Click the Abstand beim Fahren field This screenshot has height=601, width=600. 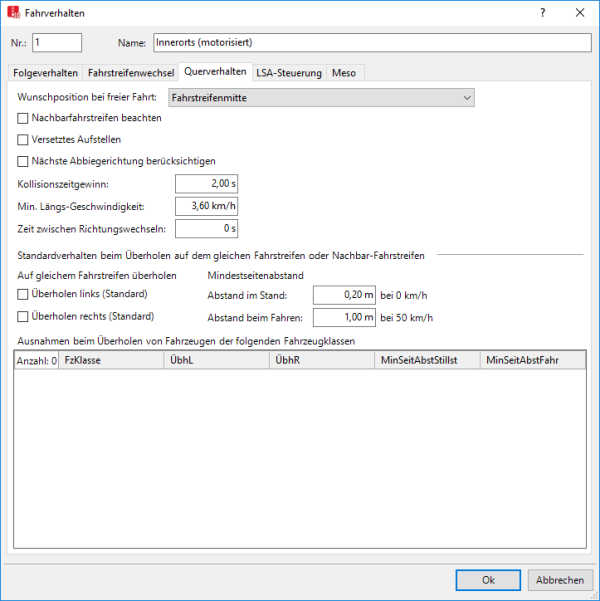coord(344,317)
